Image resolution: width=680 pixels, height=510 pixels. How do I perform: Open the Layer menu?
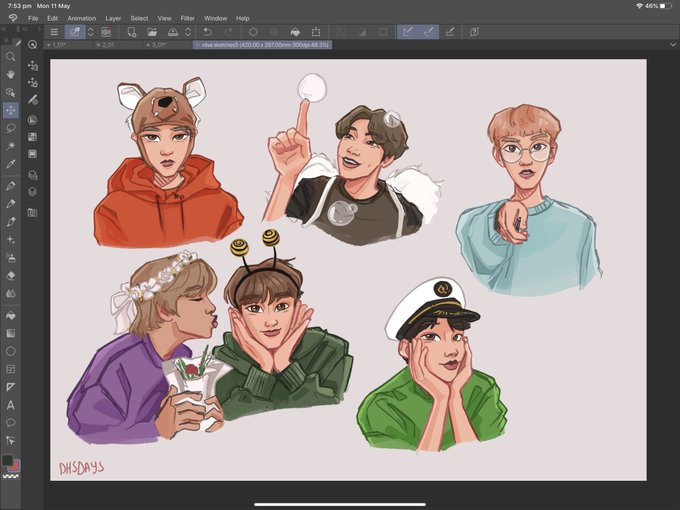(113, 19)
